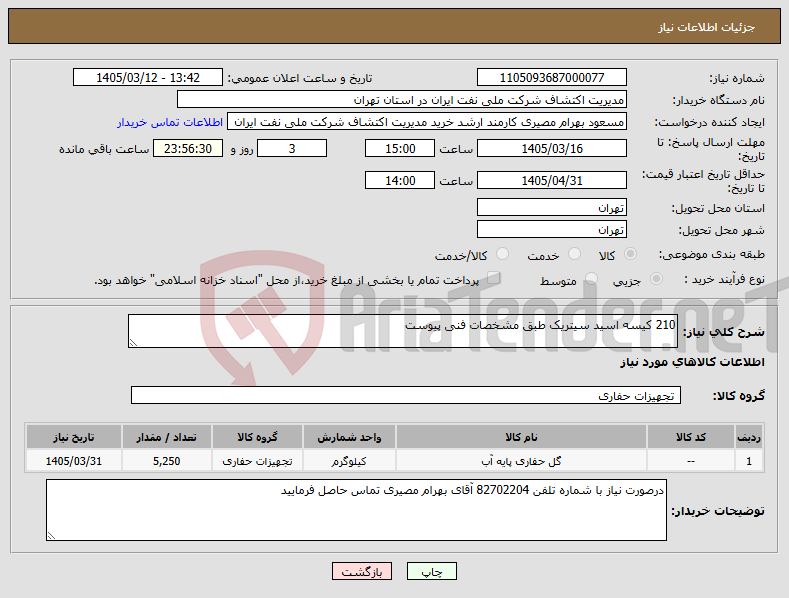Click the price validity date 1405/04/31
Image resolution: width=789 pixels, height=598 pixels.
point(551,180)
